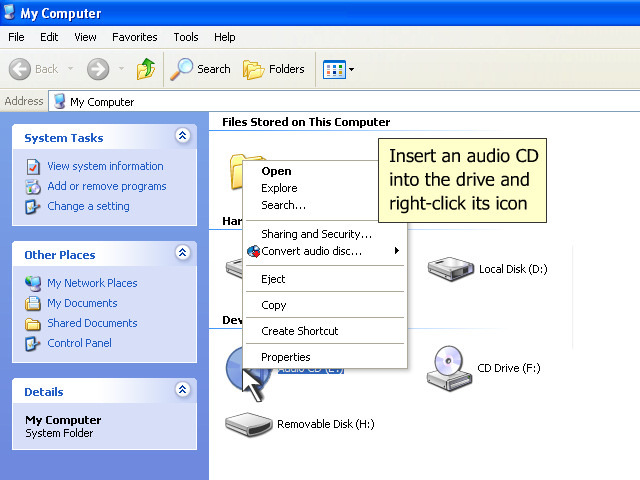Select the Removable Disk (H:) icon
Viewport: 640px width, 480px height.
(x=248, y=424)
